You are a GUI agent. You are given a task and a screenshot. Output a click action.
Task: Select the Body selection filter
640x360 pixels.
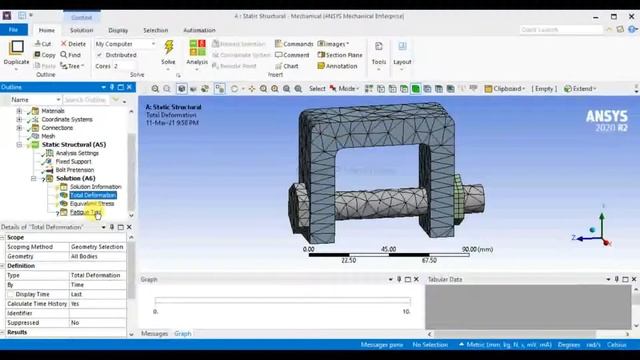tap(416, 89)
